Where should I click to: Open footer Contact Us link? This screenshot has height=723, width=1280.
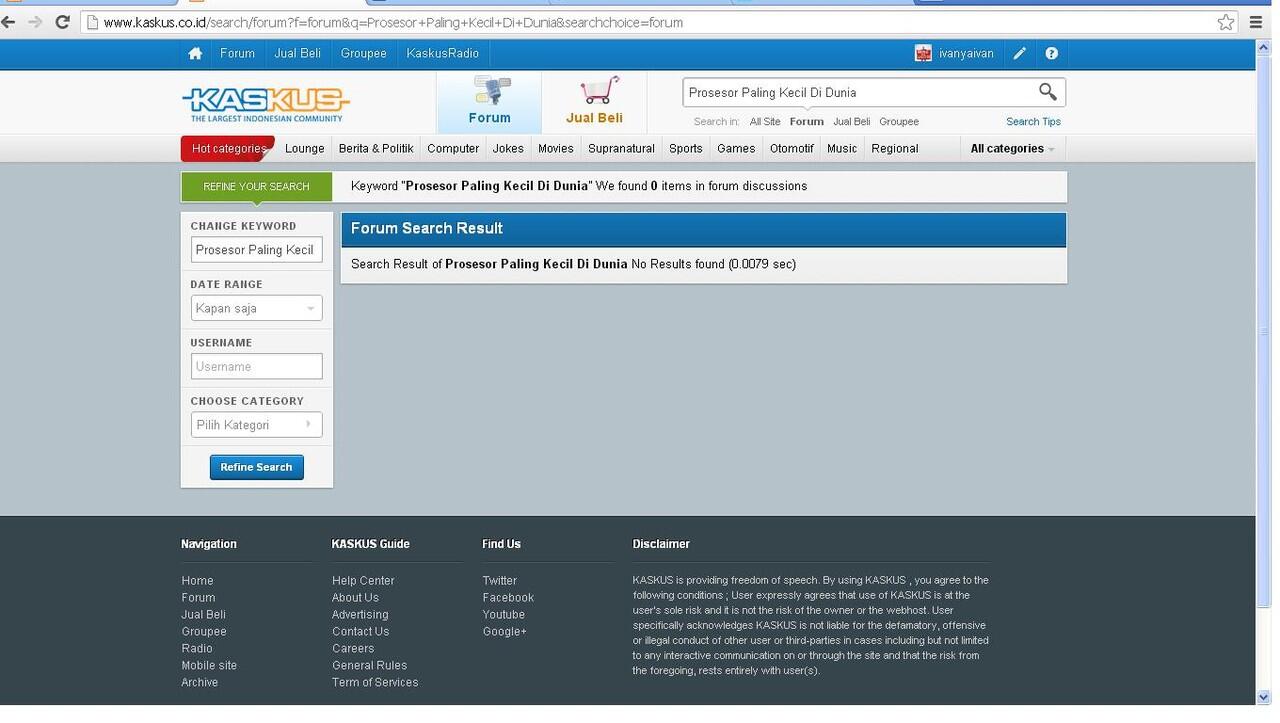click(x=360, y=632)
